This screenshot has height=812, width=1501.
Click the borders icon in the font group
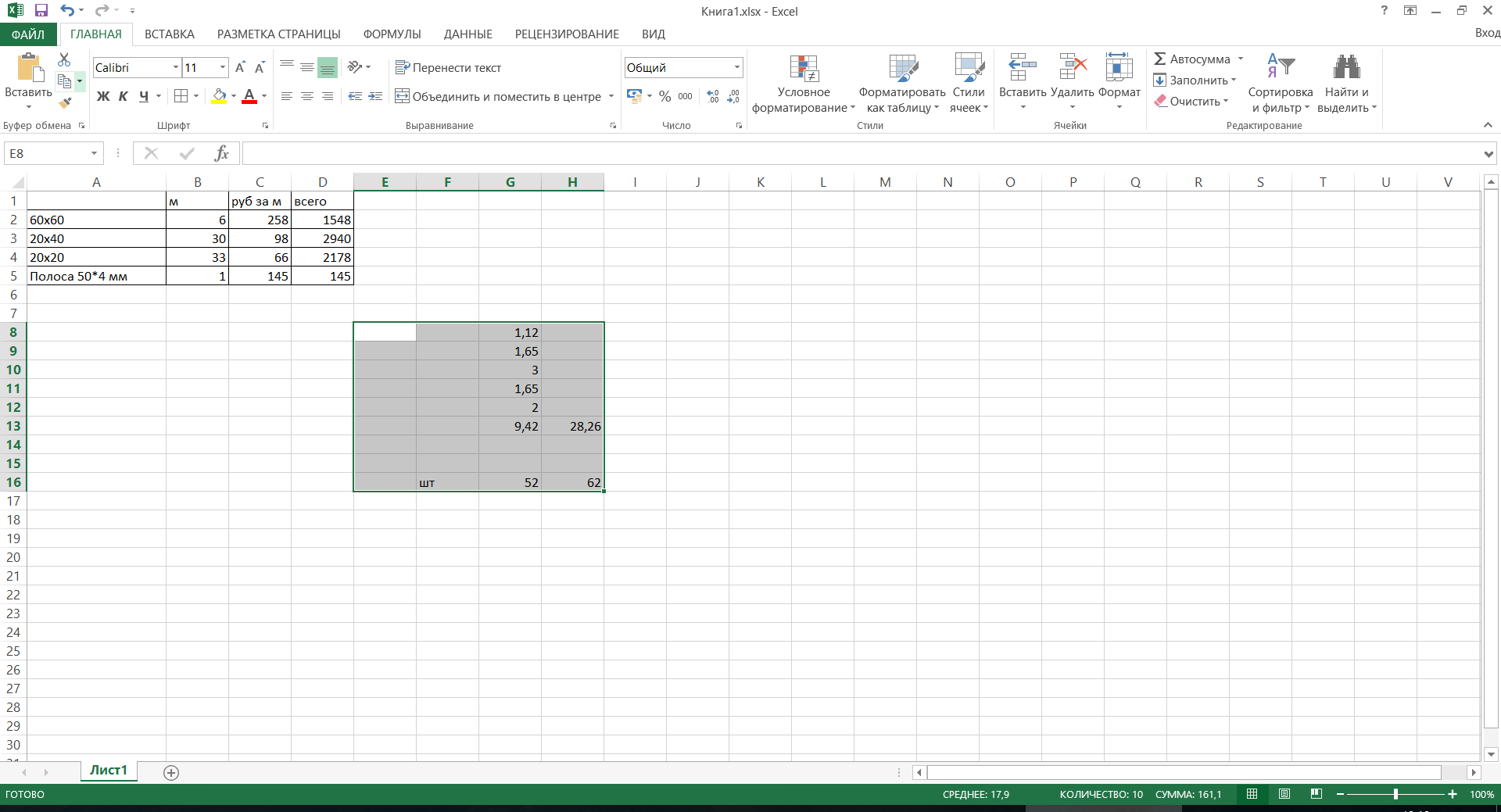point(181,96)
